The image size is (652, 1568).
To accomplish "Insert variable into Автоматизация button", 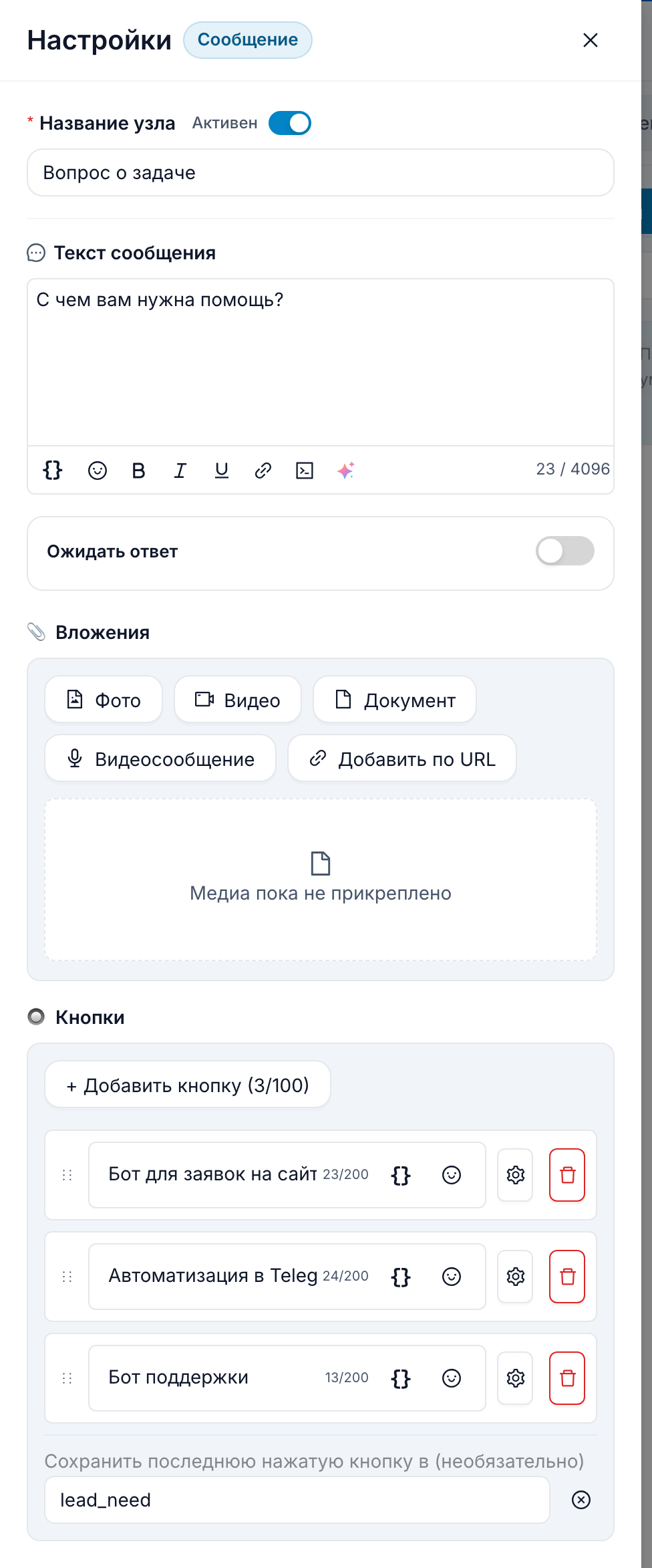I will (401, 1277).
